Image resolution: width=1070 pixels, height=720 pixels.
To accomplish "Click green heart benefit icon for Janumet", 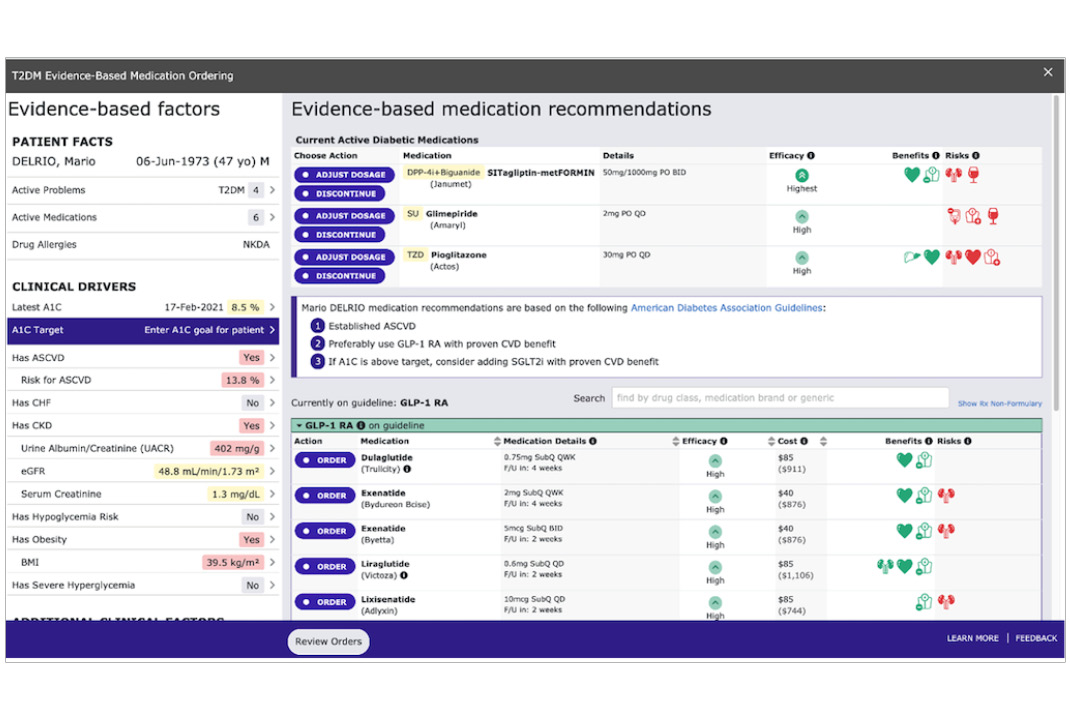I will coord(911,175).
